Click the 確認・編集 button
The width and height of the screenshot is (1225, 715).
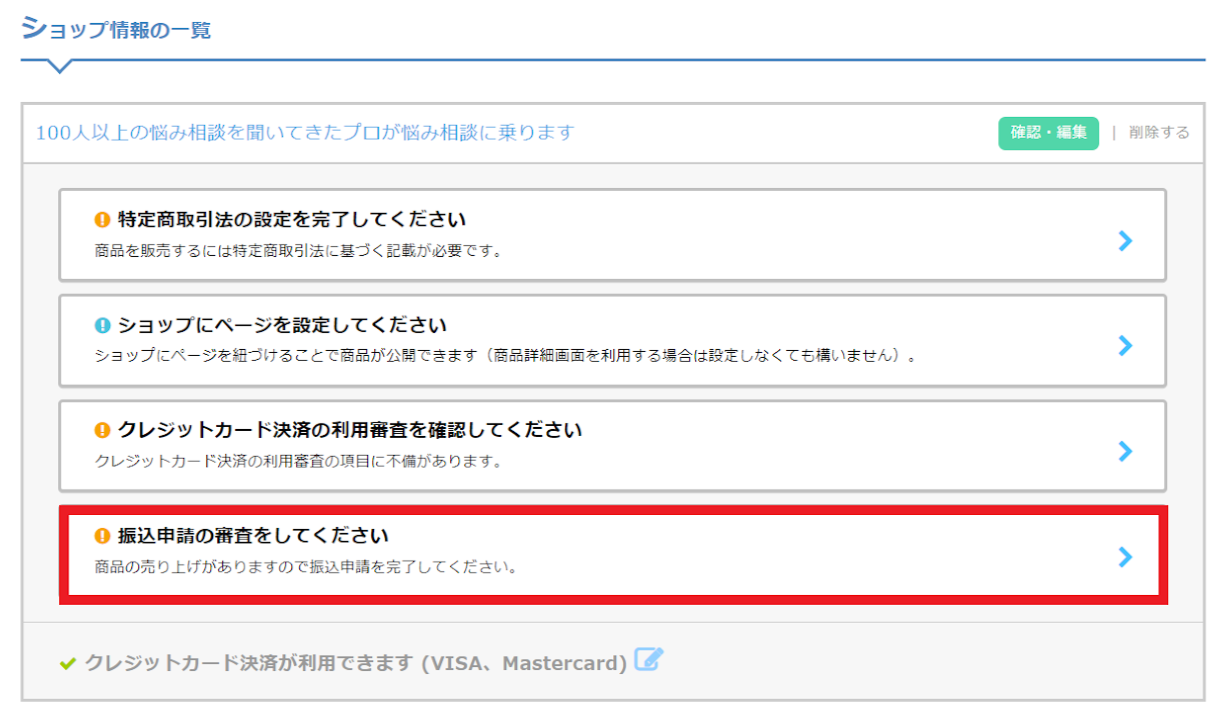pyautogui.click(x=1048, y=133)
